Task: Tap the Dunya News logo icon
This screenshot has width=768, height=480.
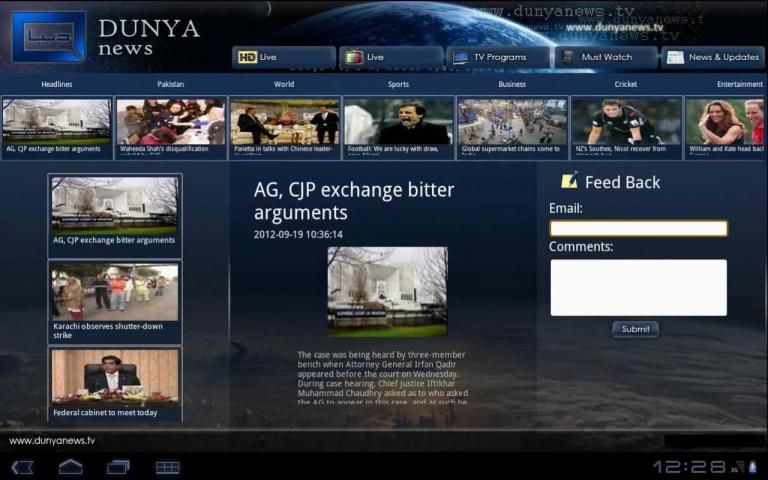Action: 48,36
